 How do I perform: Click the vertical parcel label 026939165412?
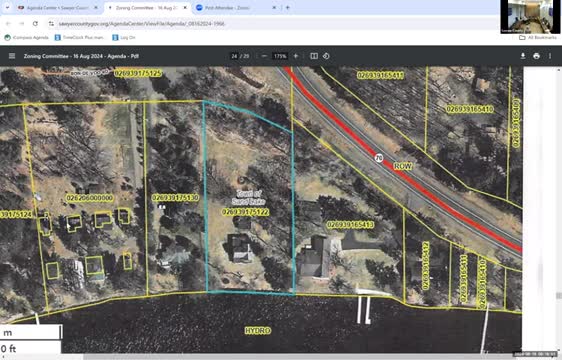coord(425,266)
